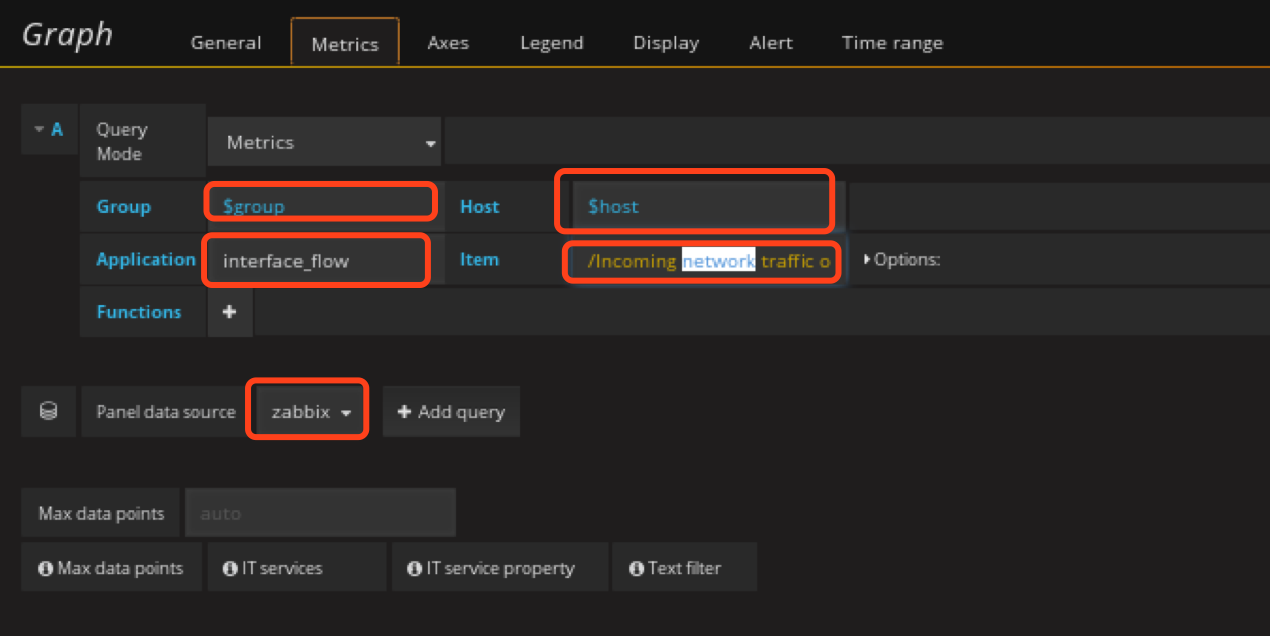Select the Time range tab
Viewport: 1270px width, 636px height.
pos(892,43)
